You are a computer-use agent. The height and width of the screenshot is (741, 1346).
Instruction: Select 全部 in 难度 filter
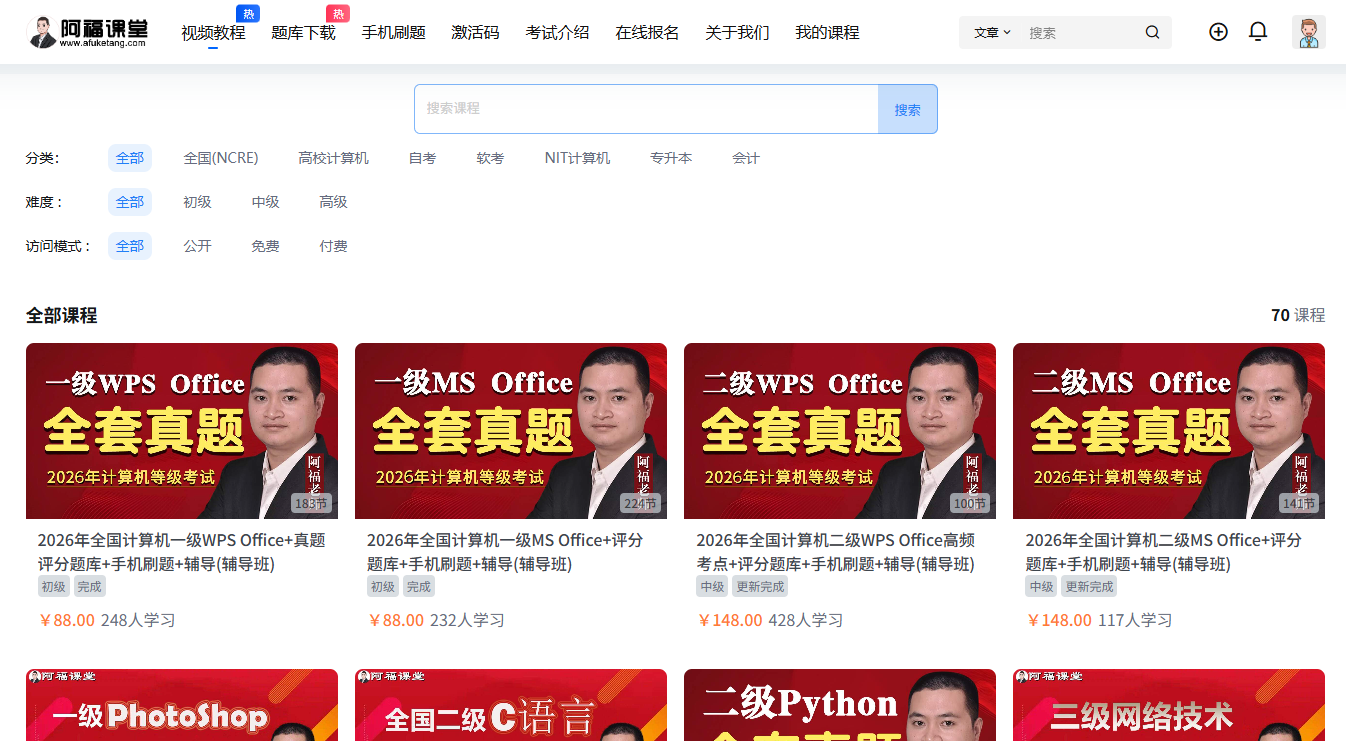[130, 202]
